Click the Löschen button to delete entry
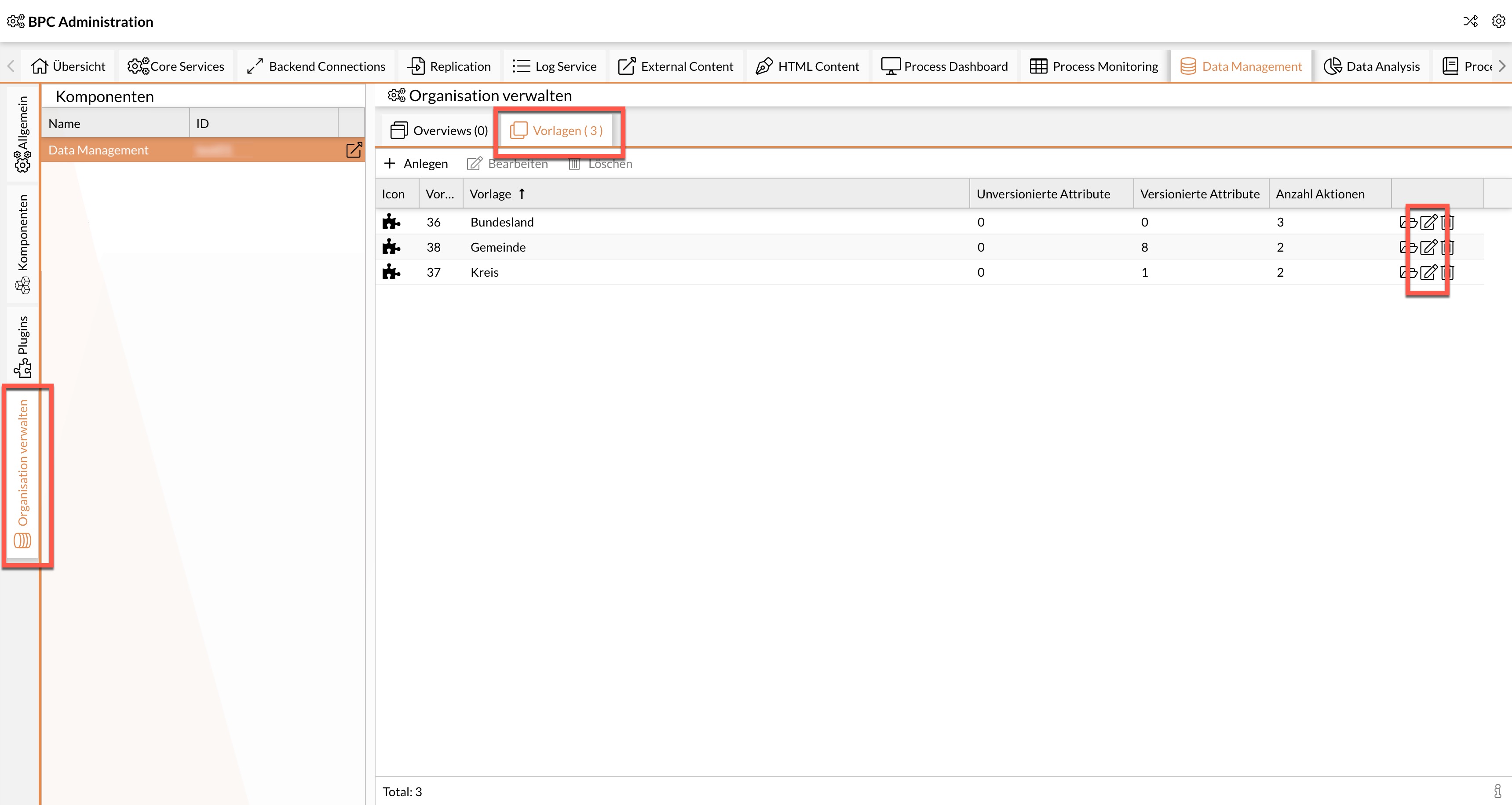This screenshot has width=1512, height=805. point(601,163)
